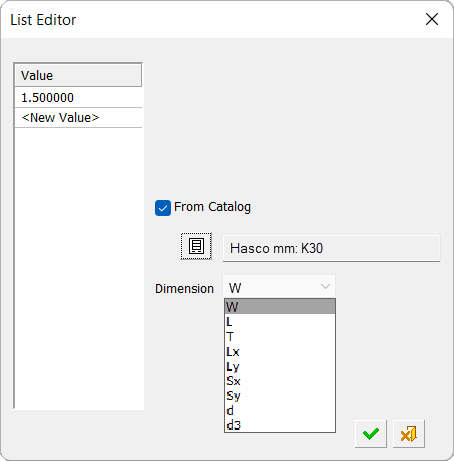Click the Dimension combo box field
Viewport: 454px width, 461px height.
pyautogui.click(x=279, y=287)
